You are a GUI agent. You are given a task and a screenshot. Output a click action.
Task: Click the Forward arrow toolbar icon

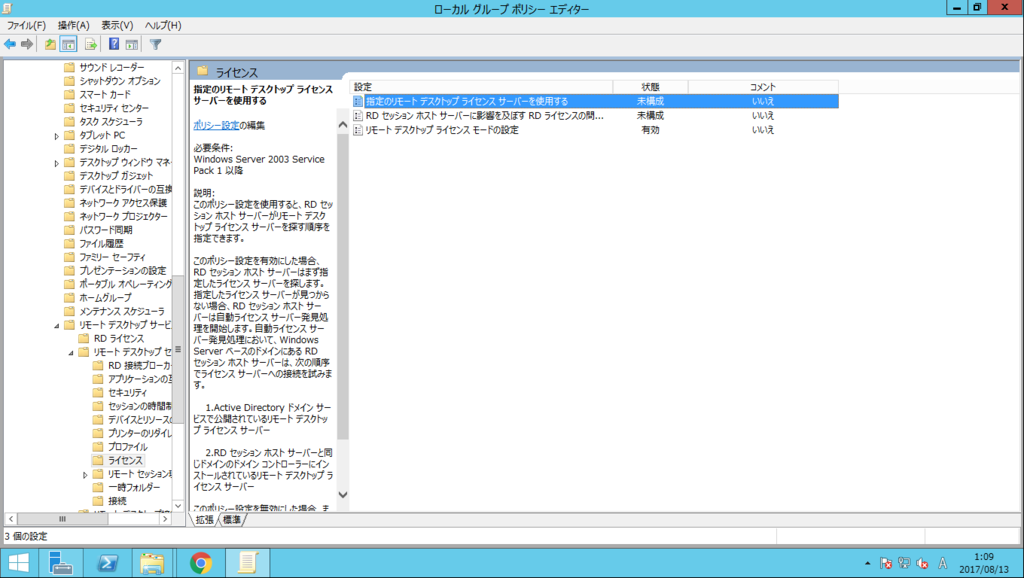tap(27, 44)
